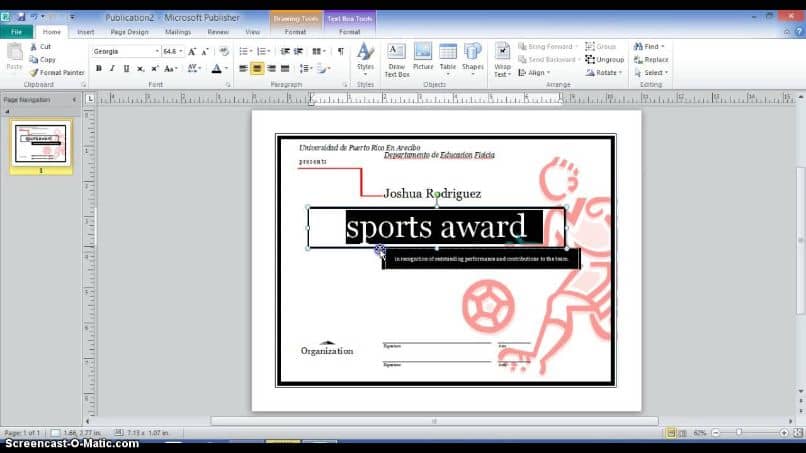This screenshot has width=806, height=453.
Task: Open Text Box Tools Format tab
Action: pos(350,32)
